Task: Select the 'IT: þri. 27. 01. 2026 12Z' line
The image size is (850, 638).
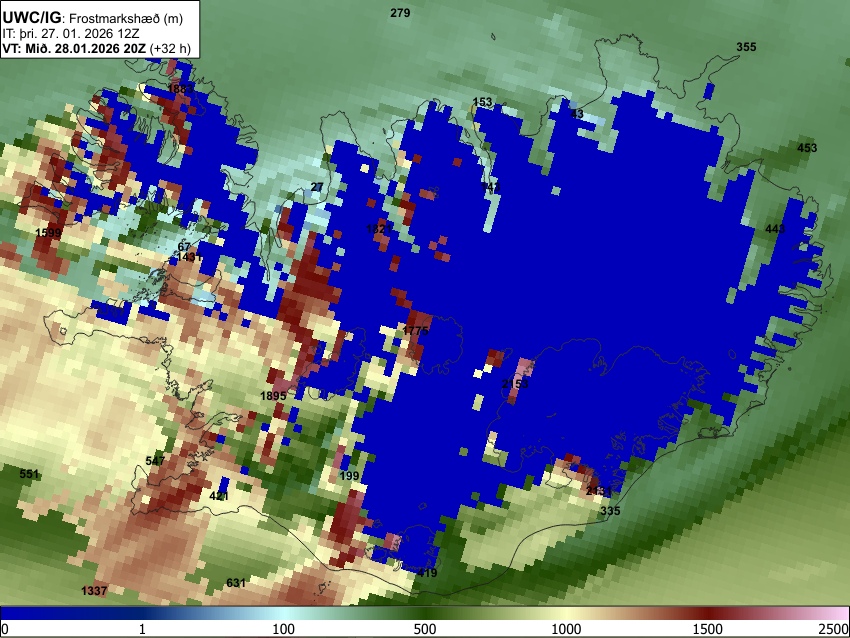Action: [70, 34]
